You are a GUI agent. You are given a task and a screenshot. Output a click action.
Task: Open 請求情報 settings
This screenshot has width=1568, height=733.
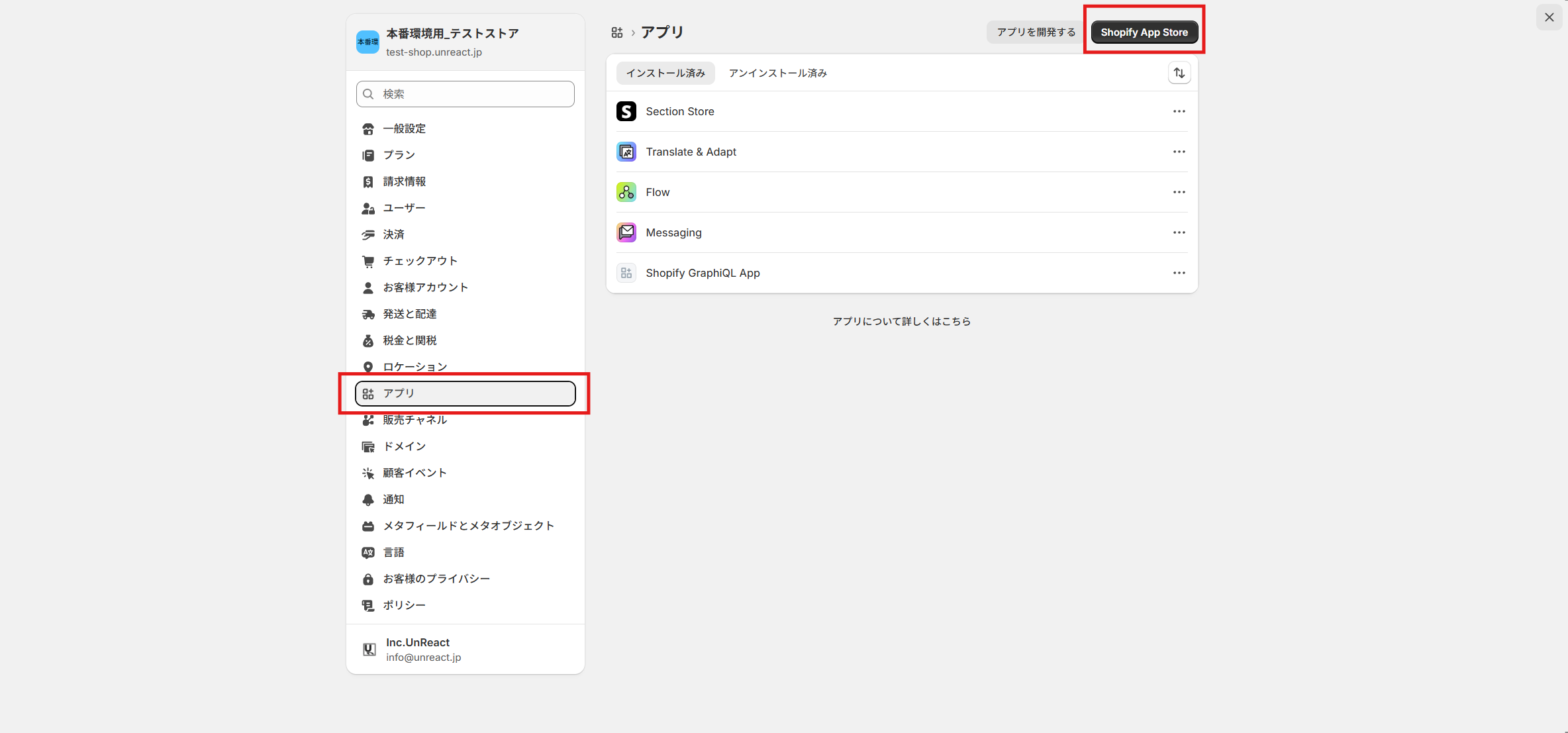click(x=465, y=181)
